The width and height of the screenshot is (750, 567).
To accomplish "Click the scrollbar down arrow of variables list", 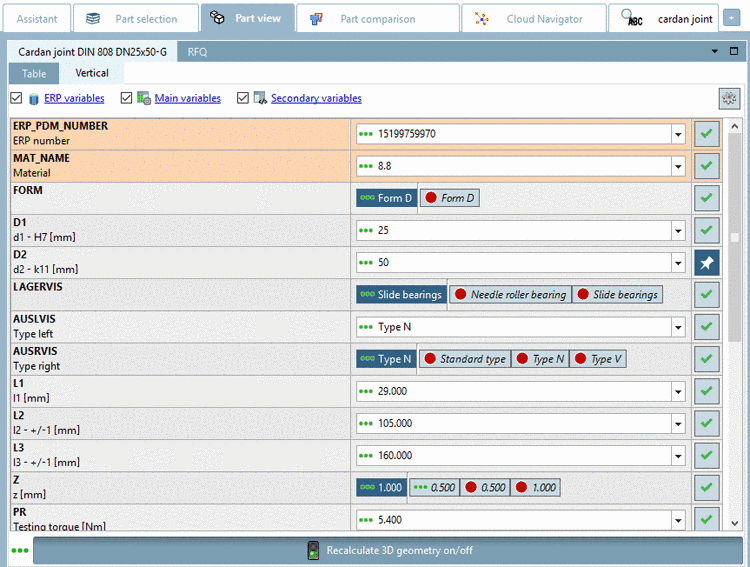I will coord(735,523).
